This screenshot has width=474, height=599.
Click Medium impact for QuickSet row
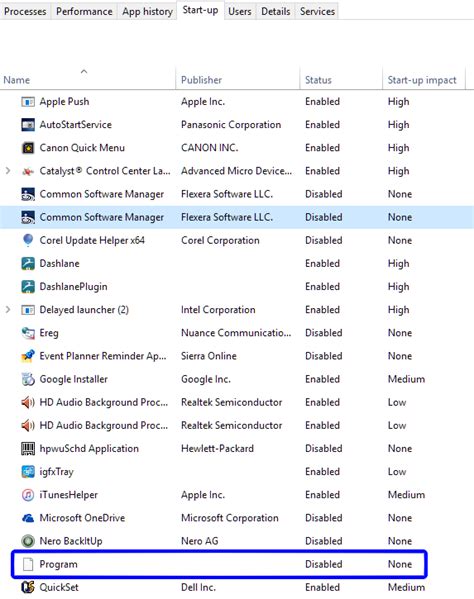406,587
